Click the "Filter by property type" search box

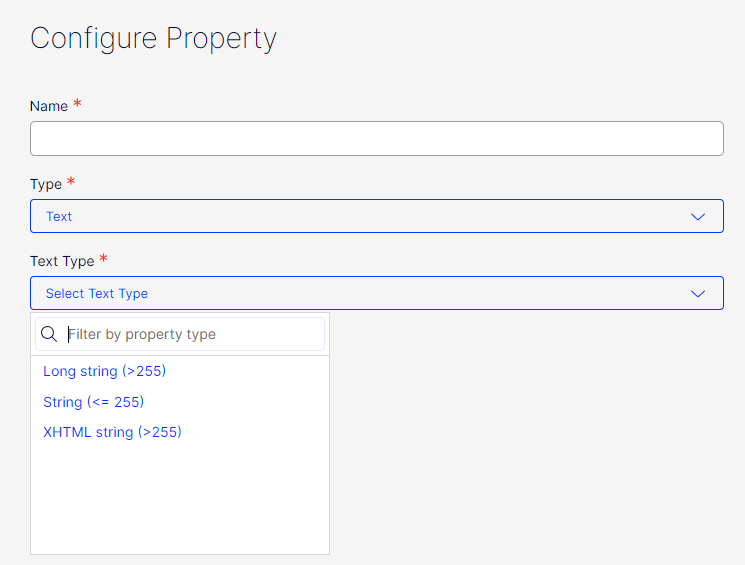pos(190,334)
